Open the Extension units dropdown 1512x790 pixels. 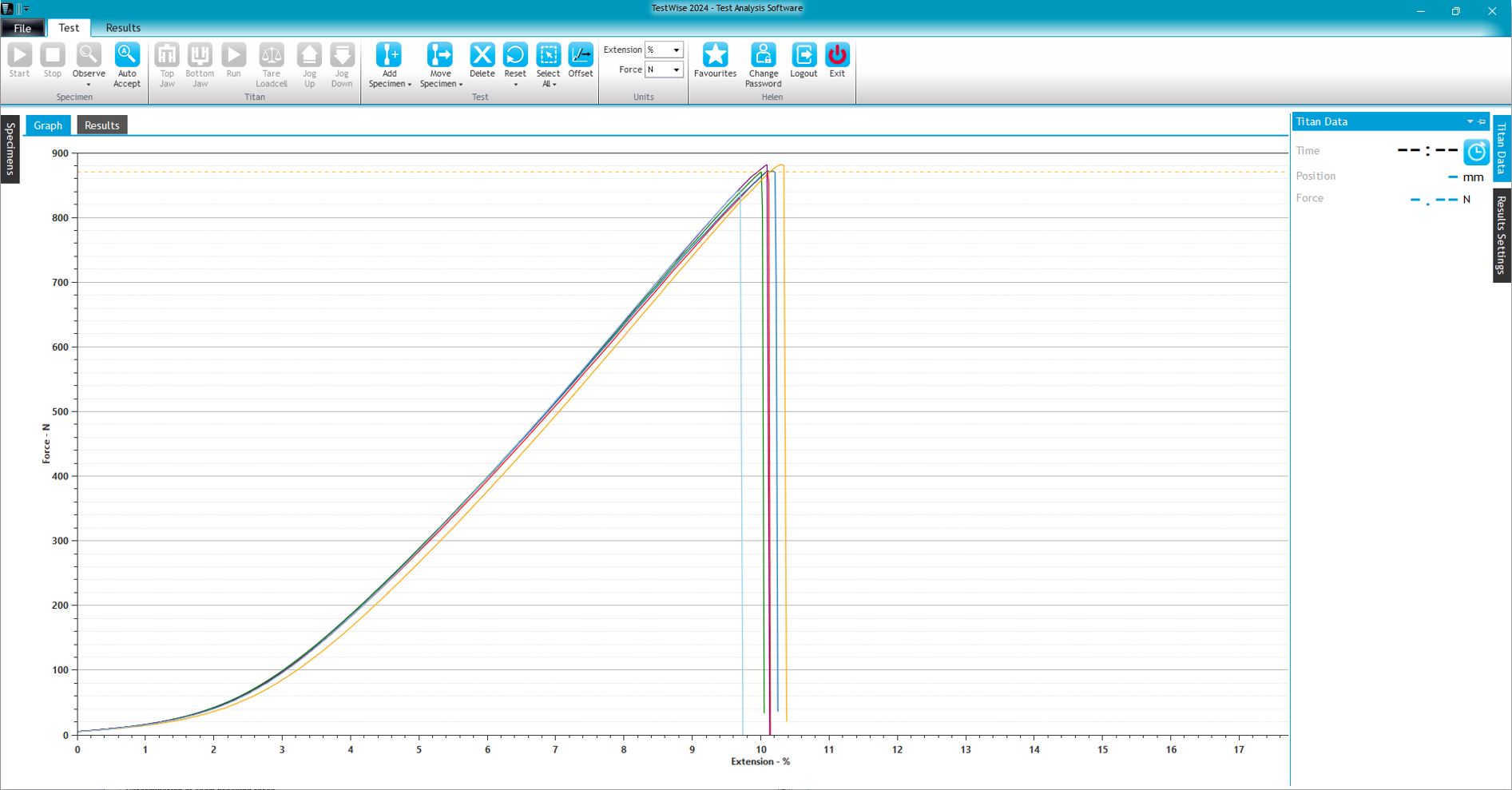[x=676, y=50]
